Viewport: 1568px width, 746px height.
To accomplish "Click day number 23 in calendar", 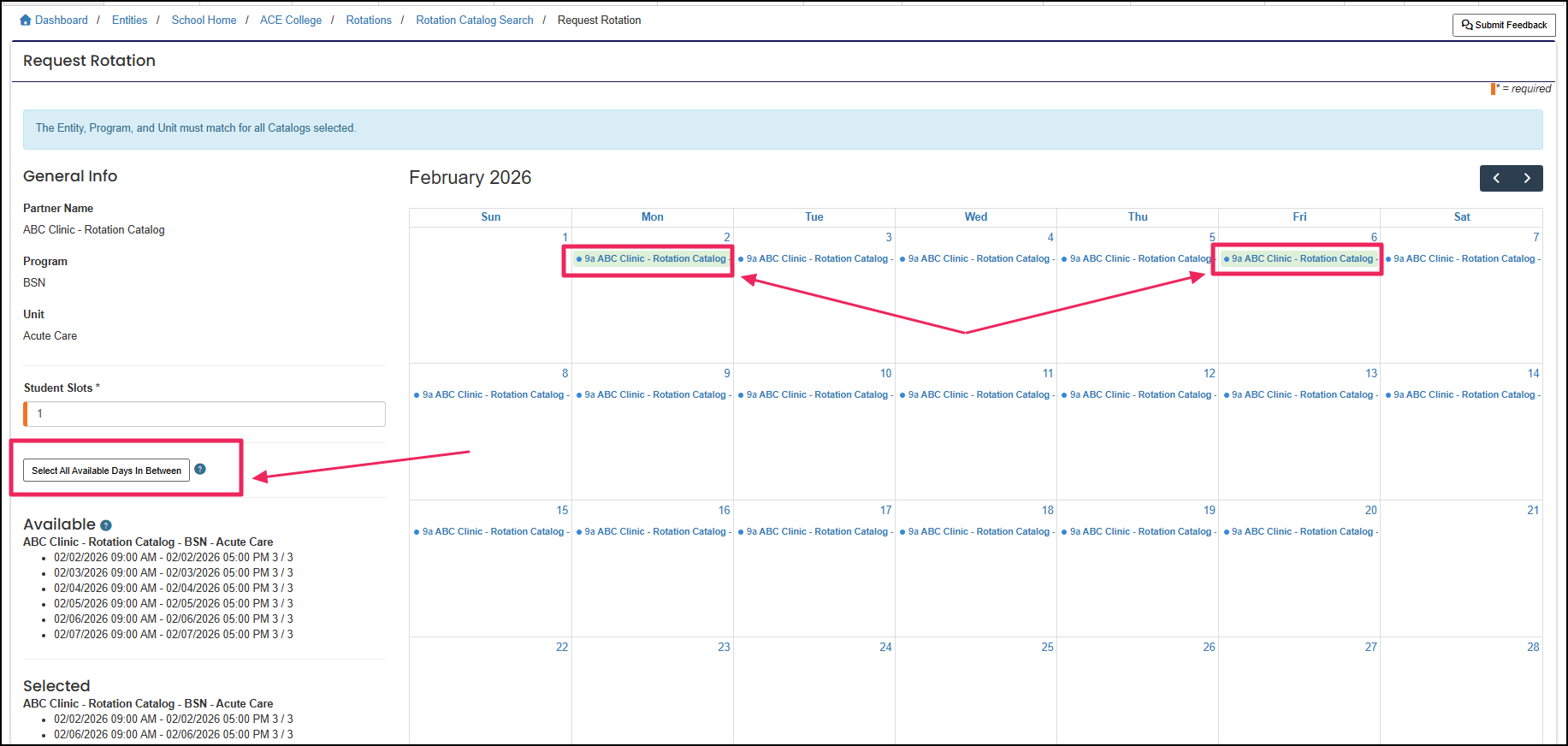I will point(724,647).
